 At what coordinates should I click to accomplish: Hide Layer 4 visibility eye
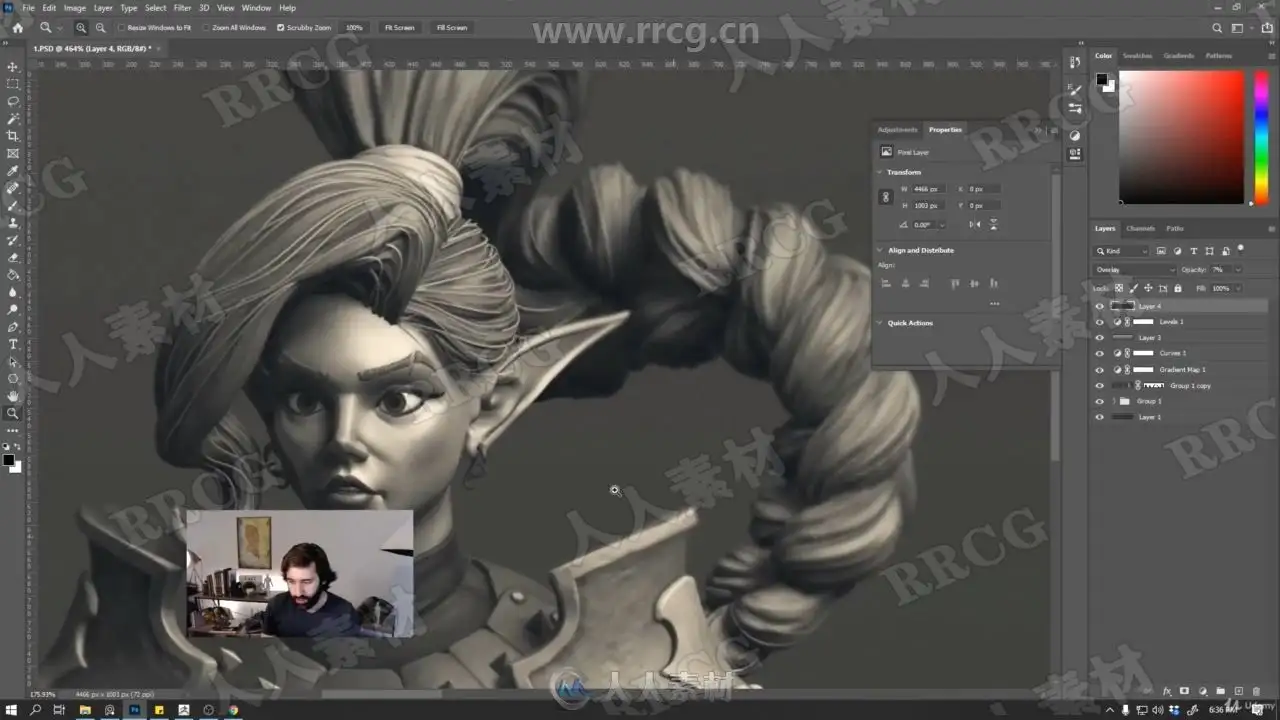(1100, 306)
